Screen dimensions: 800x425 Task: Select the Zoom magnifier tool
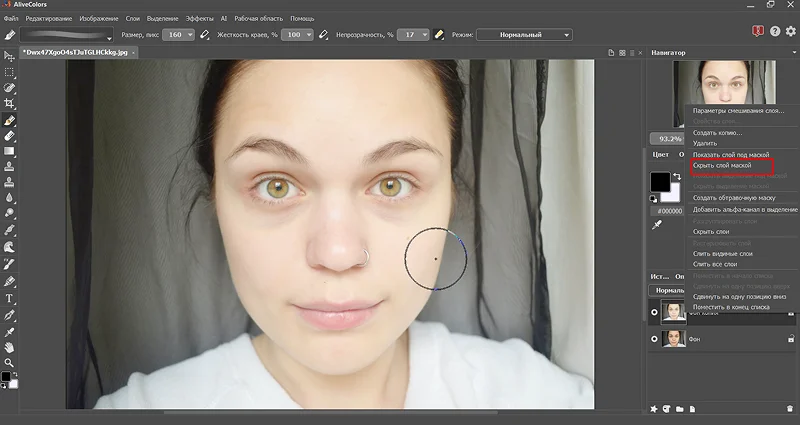pos(9,363)
